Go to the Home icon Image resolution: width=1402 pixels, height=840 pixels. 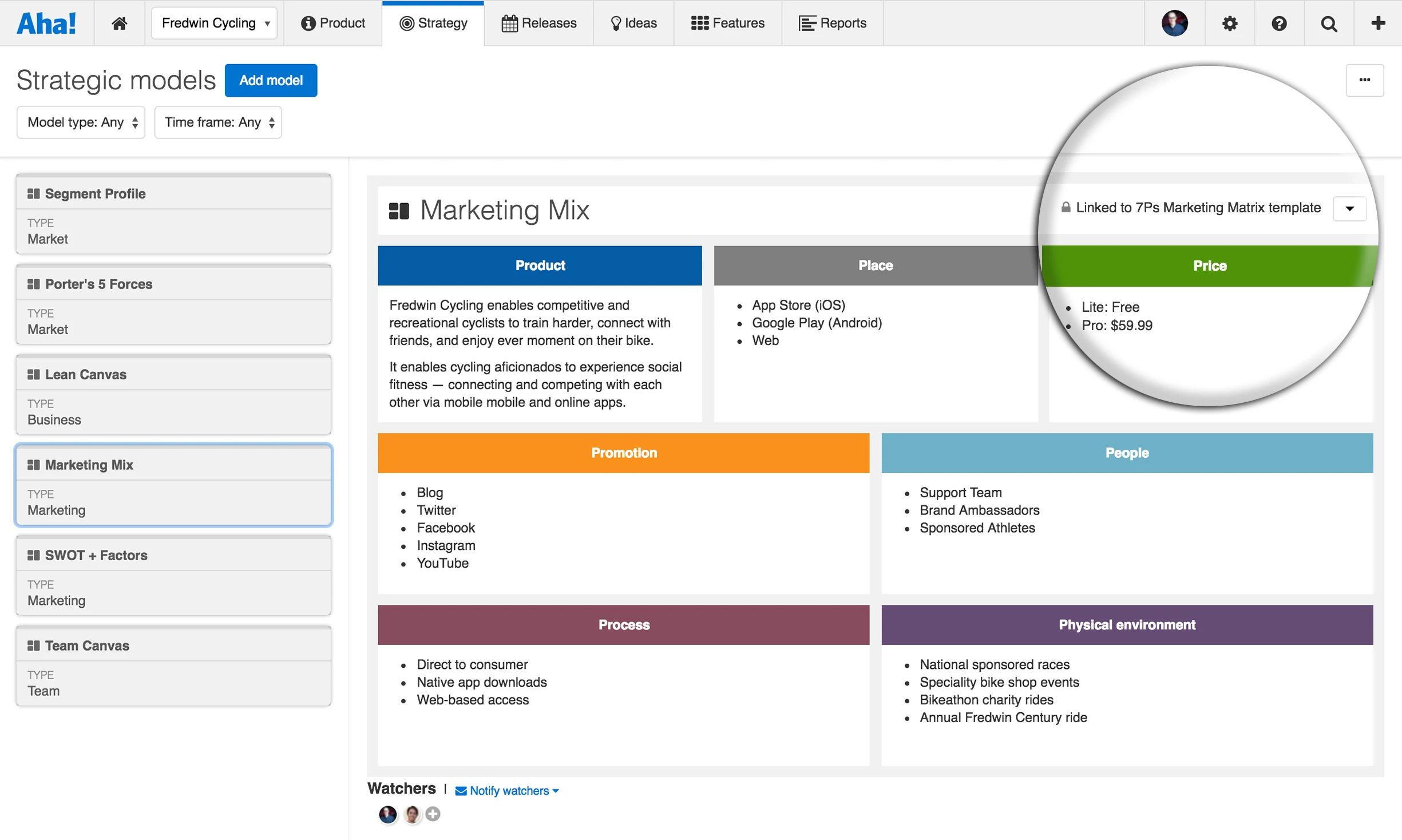tap(119, 23)
